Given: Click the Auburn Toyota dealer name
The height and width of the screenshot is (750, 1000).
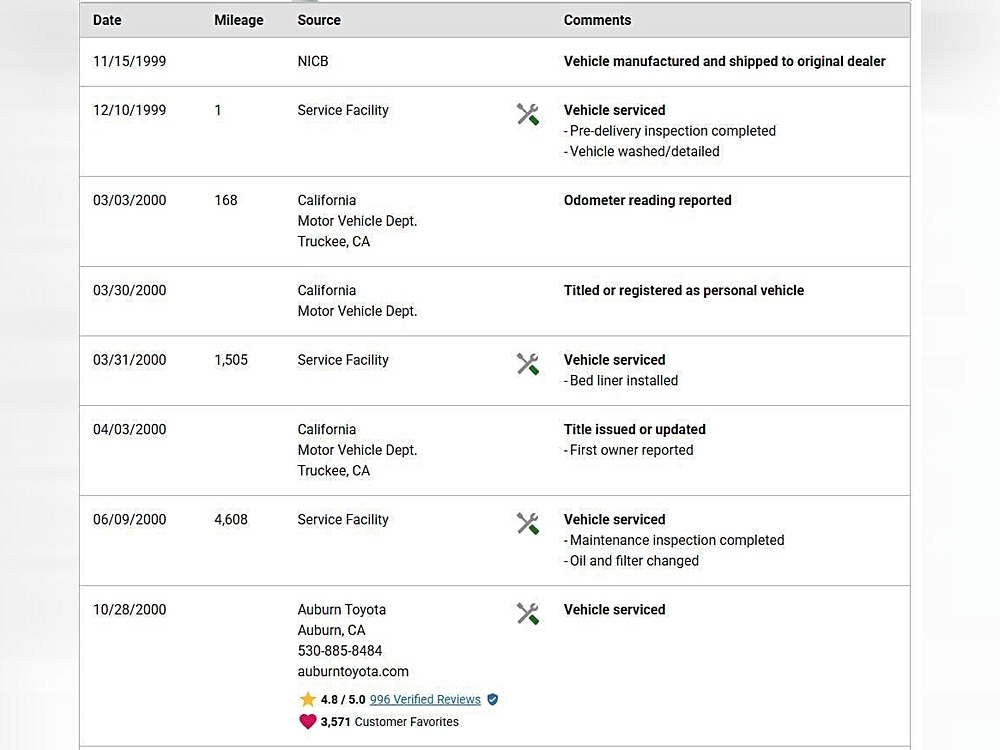Looking at the screenshot, I should click(341, 610).
